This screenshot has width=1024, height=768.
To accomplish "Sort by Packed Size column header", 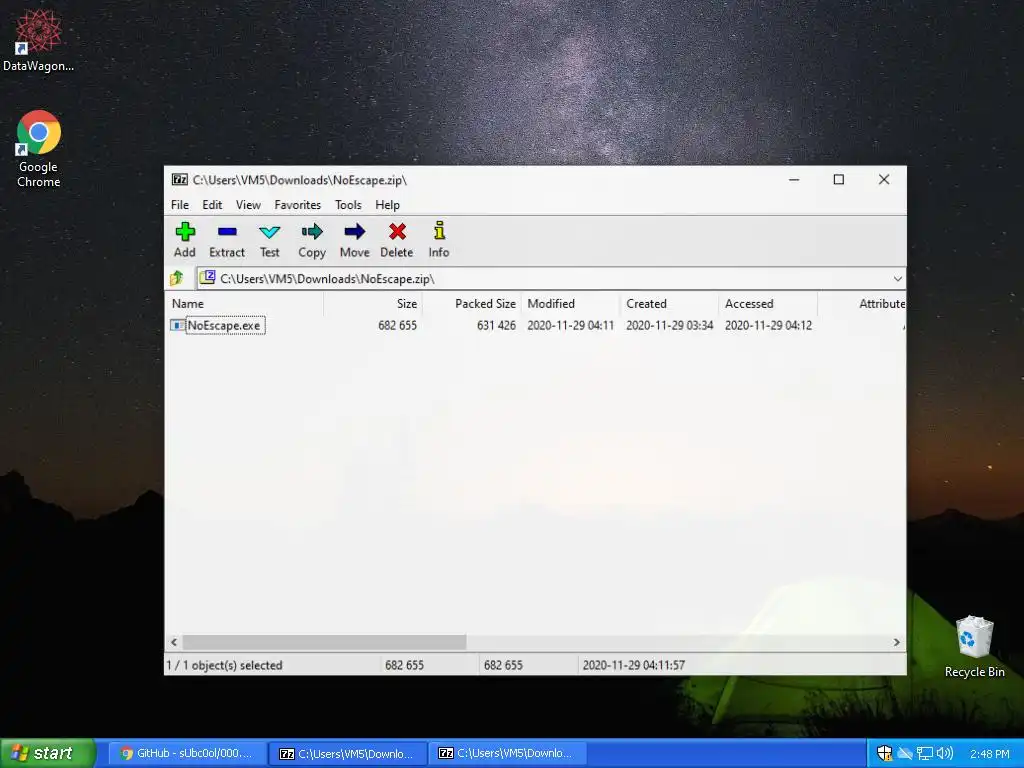I will pos(472,304).
